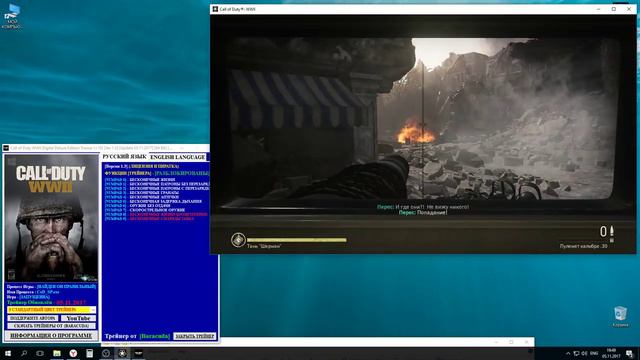Open taskbar search magnifier
640x360 pixels.
(x=24, y=353)
